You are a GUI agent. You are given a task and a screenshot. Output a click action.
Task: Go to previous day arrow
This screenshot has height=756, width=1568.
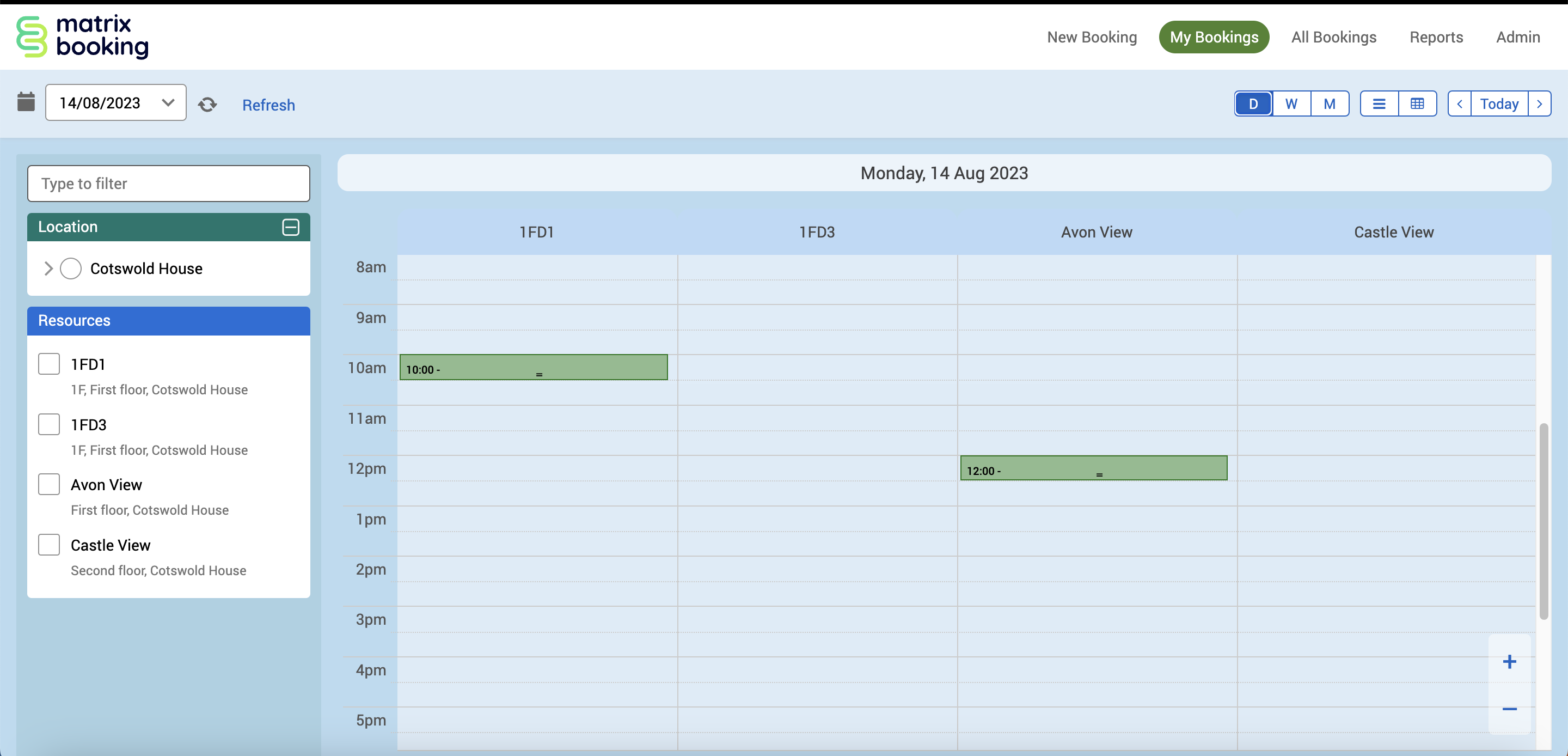click(1459, 104)
